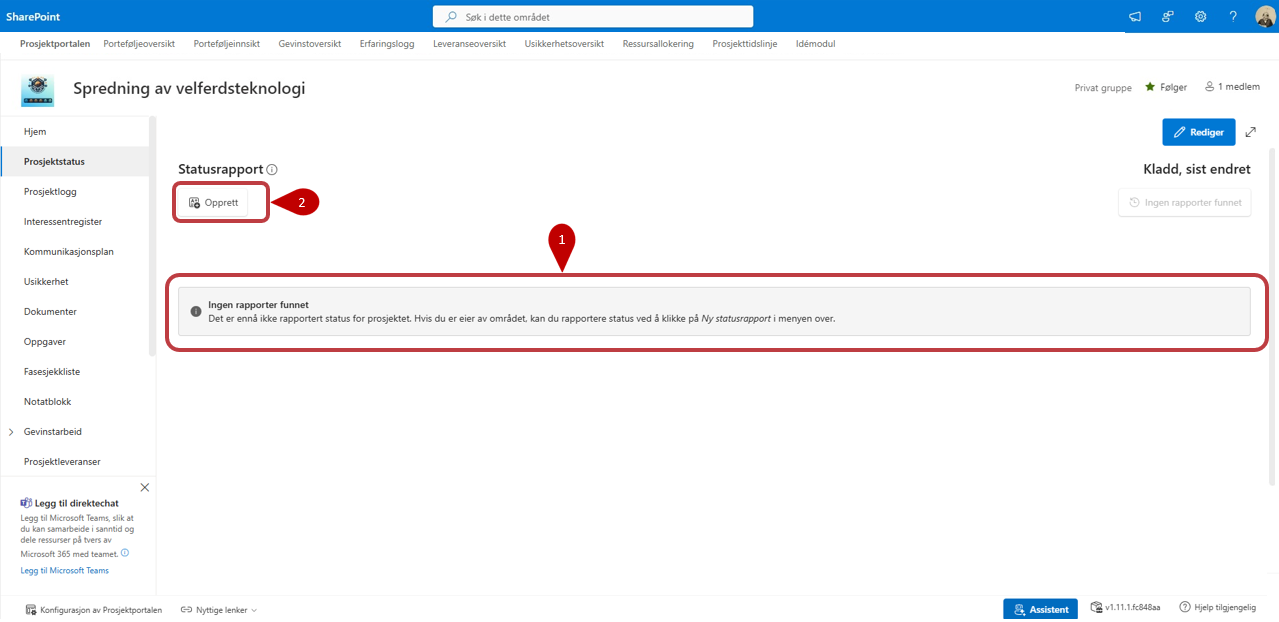Open the Nyttige lenker dropdown
Screen dimensions: 1279x622
pyautogui.click(x=219, y=609)
